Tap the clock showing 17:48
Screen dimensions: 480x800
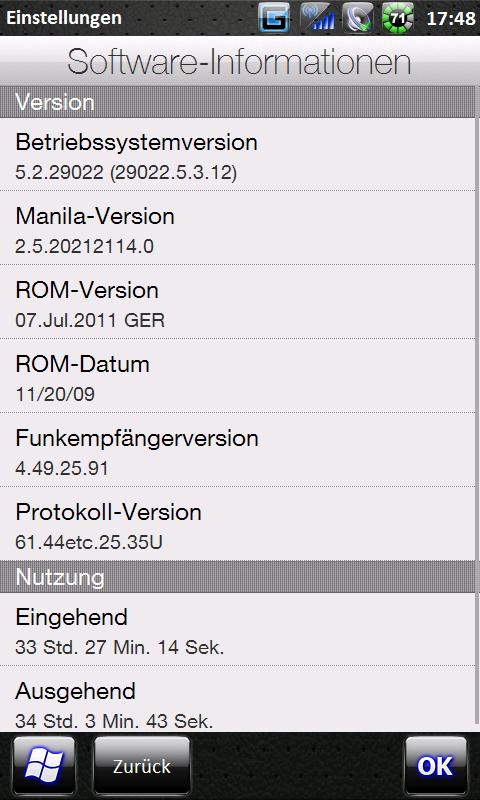click(x=451, y=18)
